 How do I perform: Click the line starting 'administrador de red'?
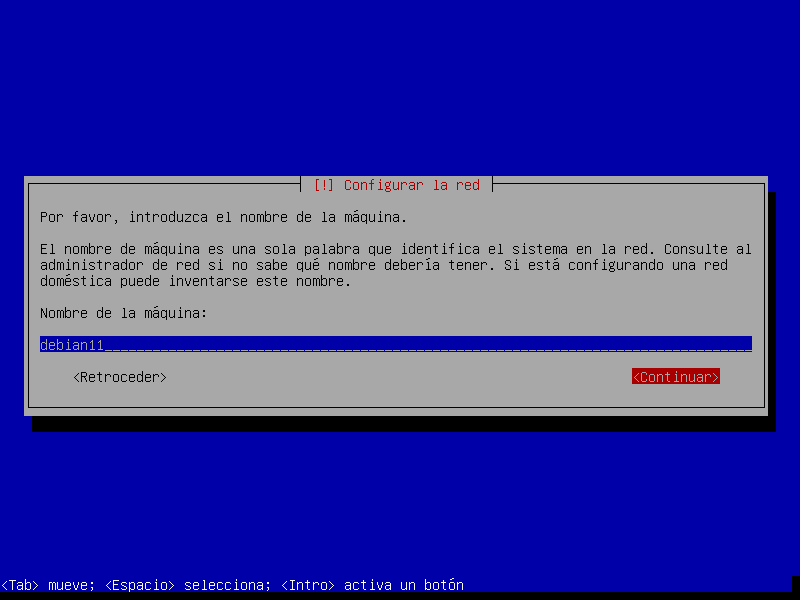tap(395, 265)
